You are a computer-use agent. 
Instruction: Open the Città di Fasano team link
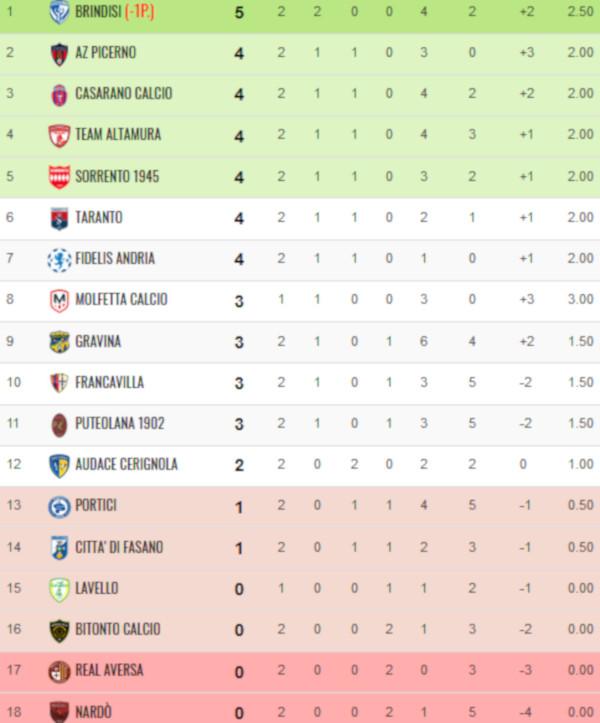119,547
